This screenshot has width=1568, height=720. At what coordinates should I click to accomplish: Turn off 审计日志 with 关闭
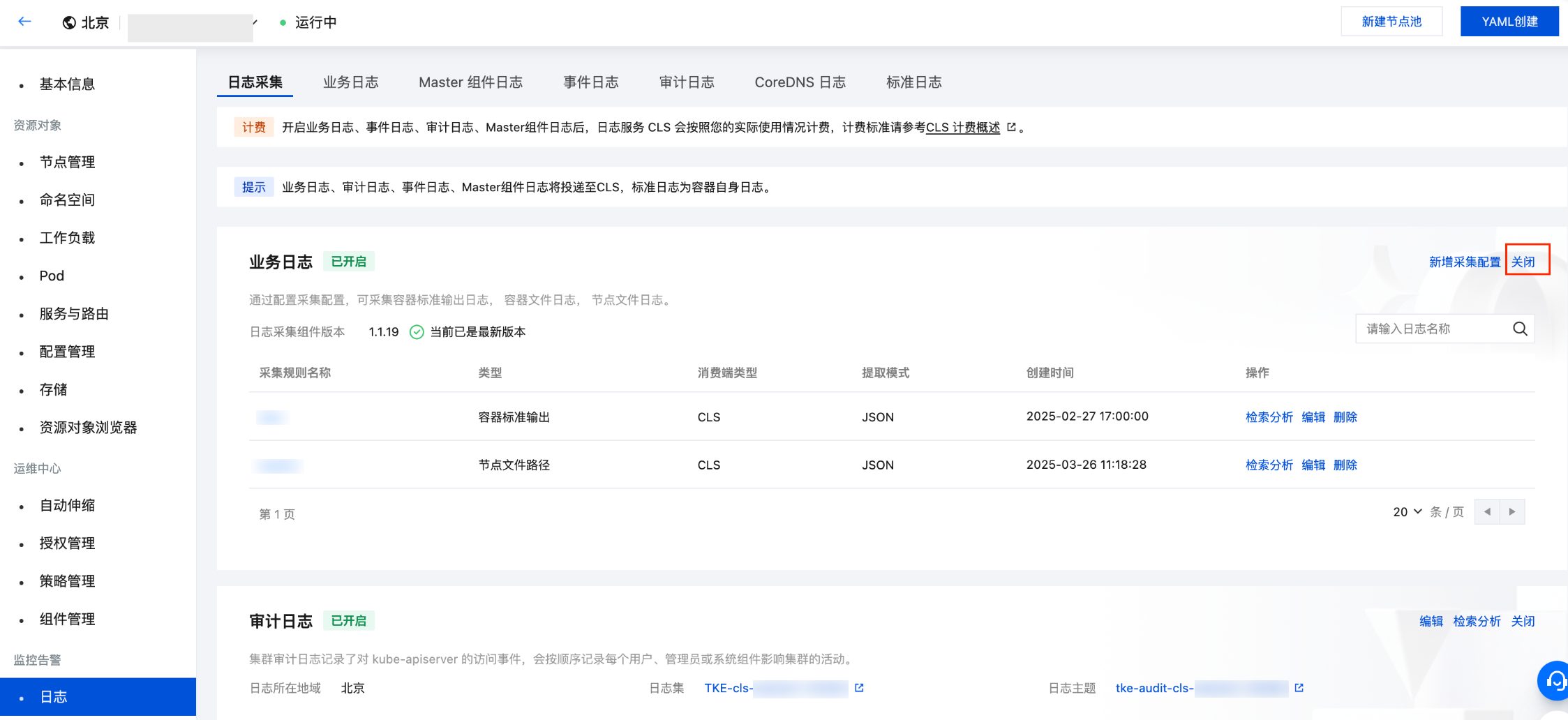click(1523, 622)
